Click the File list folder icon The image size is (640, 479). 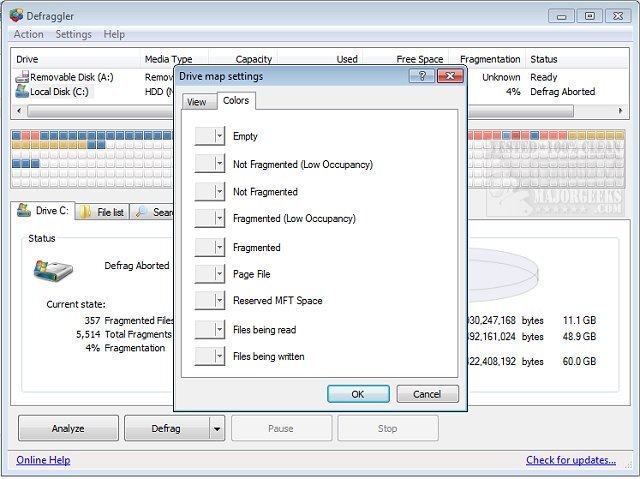tap(86, 212)
